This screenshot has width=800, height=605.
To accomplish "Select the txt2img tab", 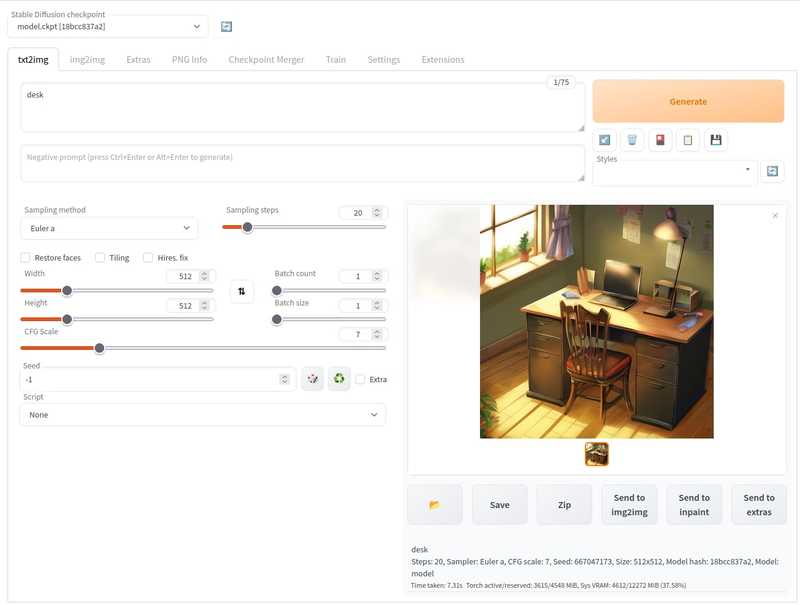I will (33, 60).
